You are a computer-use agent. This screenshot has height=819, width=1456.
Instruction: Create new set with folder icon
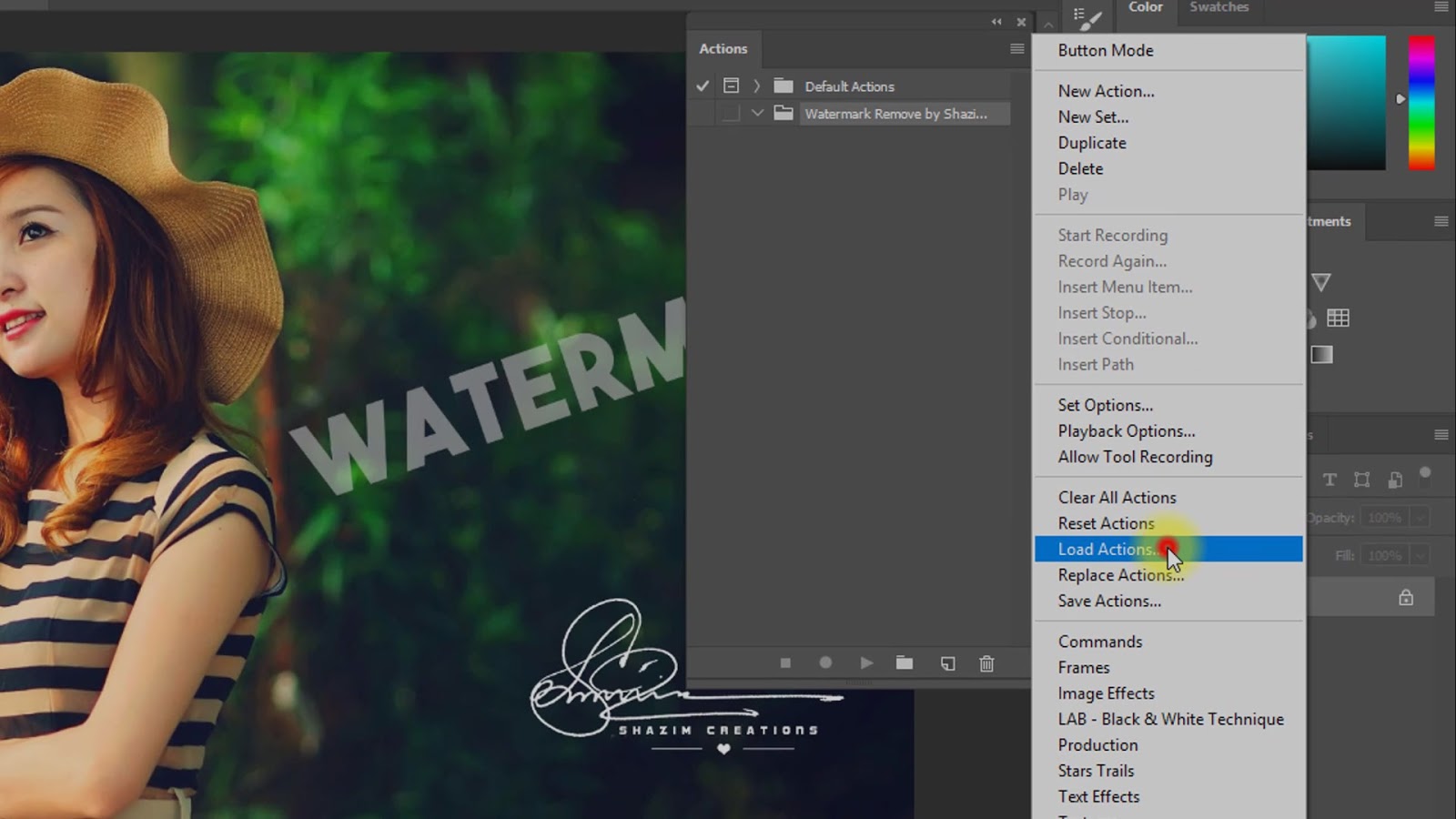click(904, 663)
